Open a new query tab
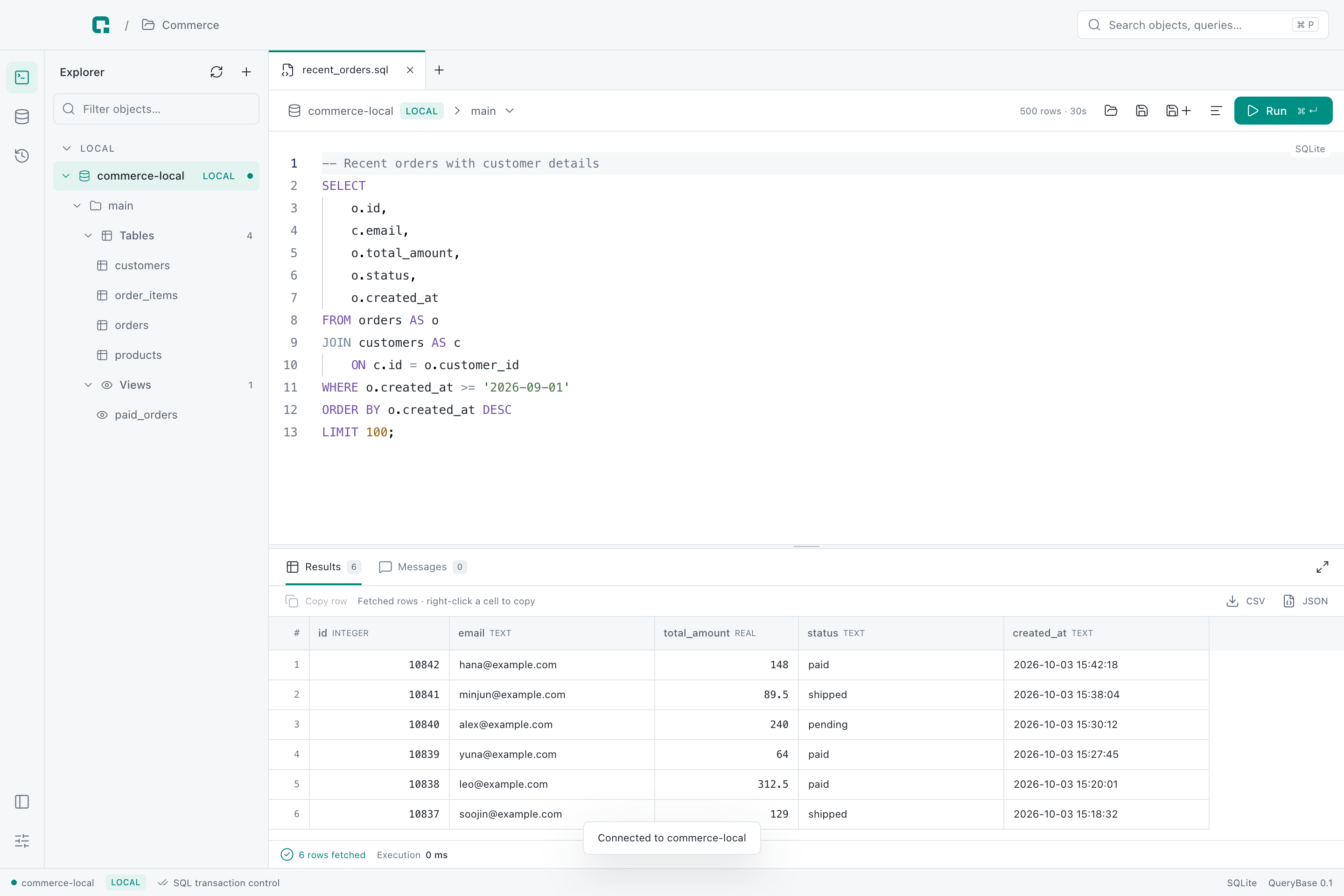The height and width of the screenshot is (896, 1344). tap(439, 70)
